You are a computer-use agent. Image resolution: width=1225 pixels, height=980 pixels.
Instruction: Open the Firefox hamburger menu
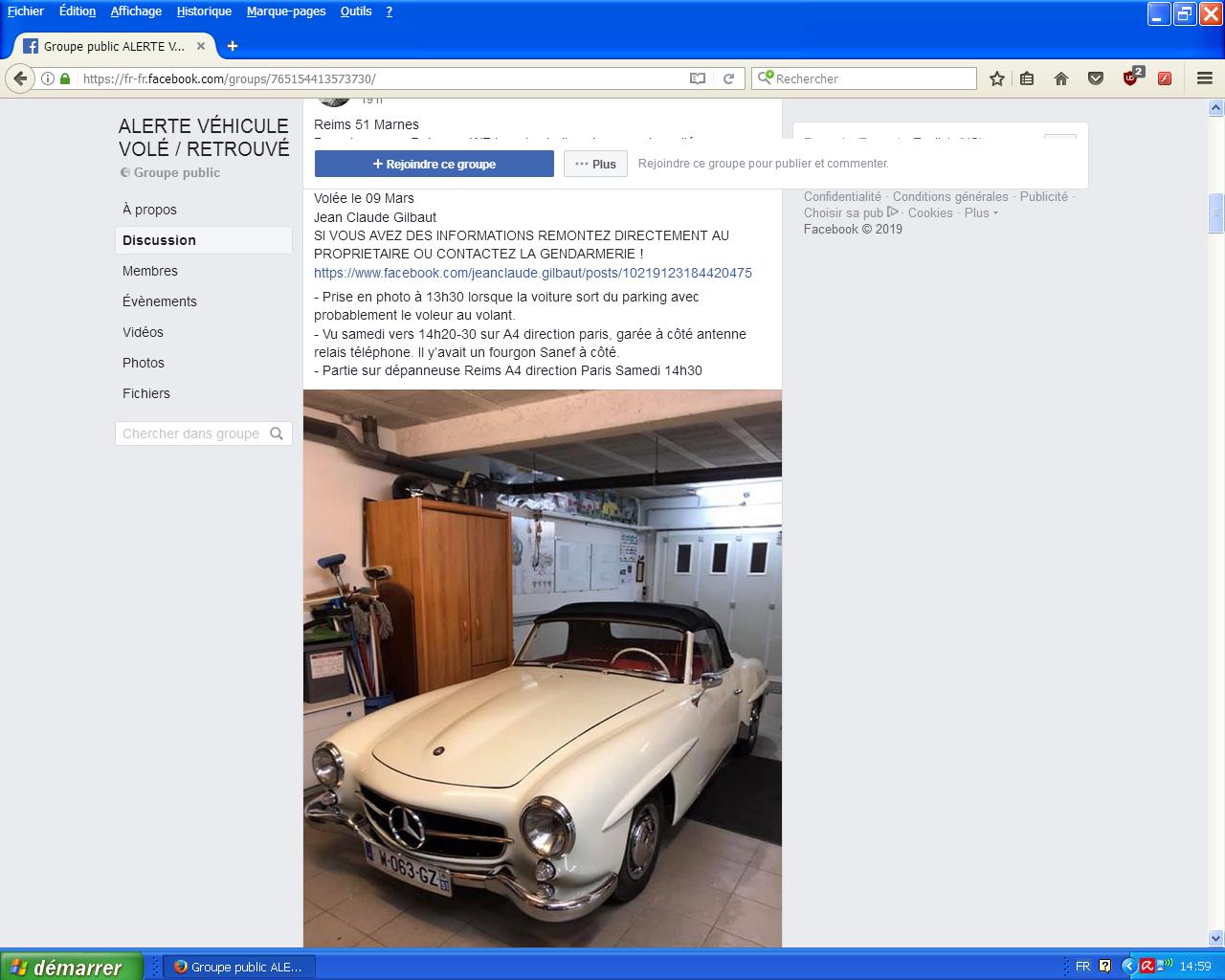point(1205,78)
